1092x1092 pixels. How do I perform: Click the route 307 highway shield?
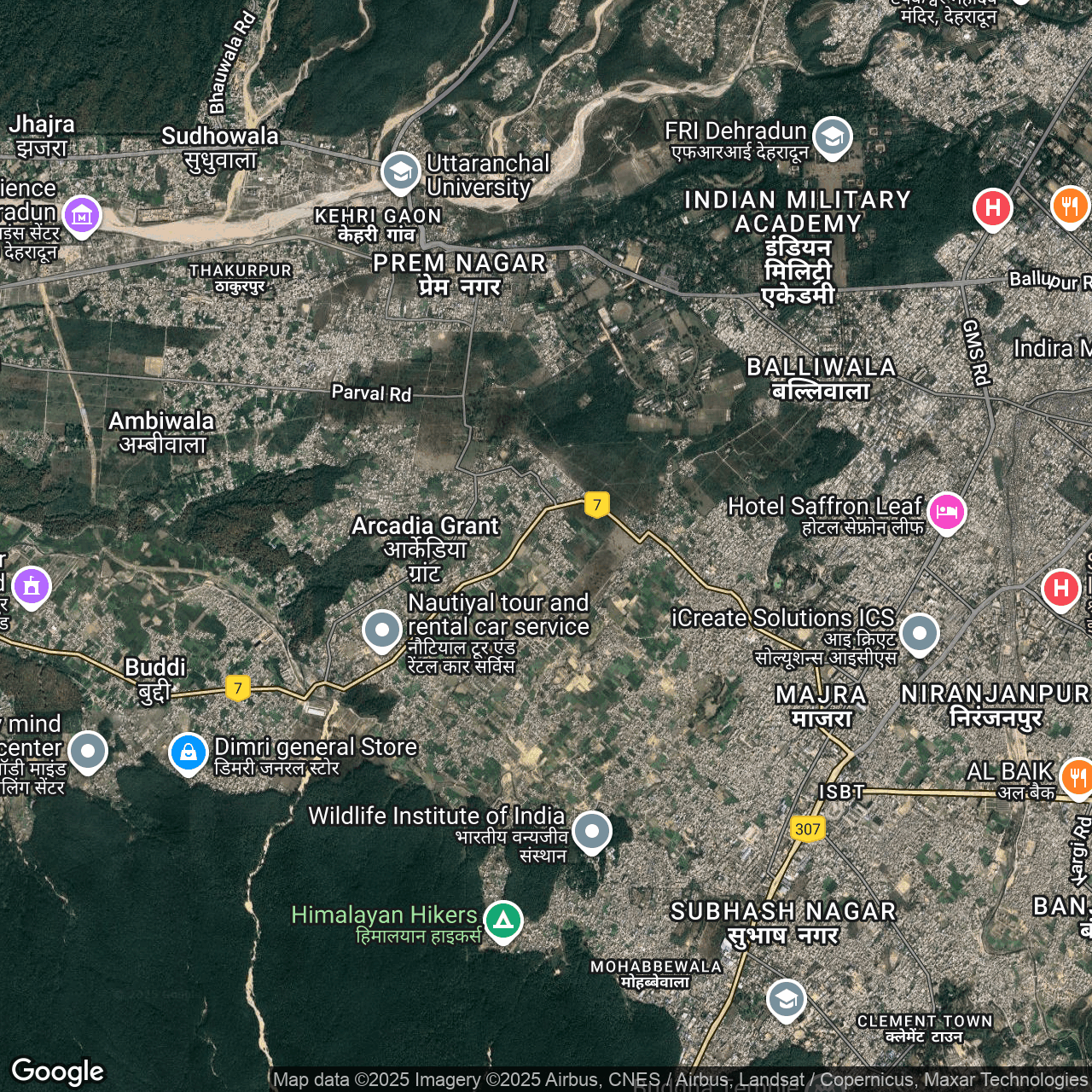pos(807,829)
